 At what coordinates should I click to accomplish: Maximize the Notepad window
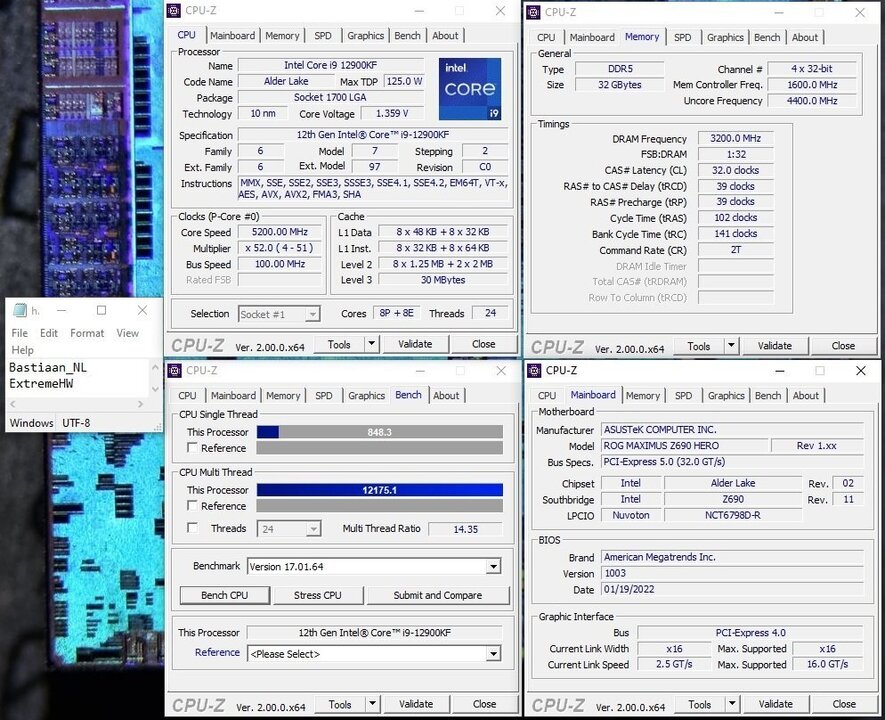click(x=101, y=310)
